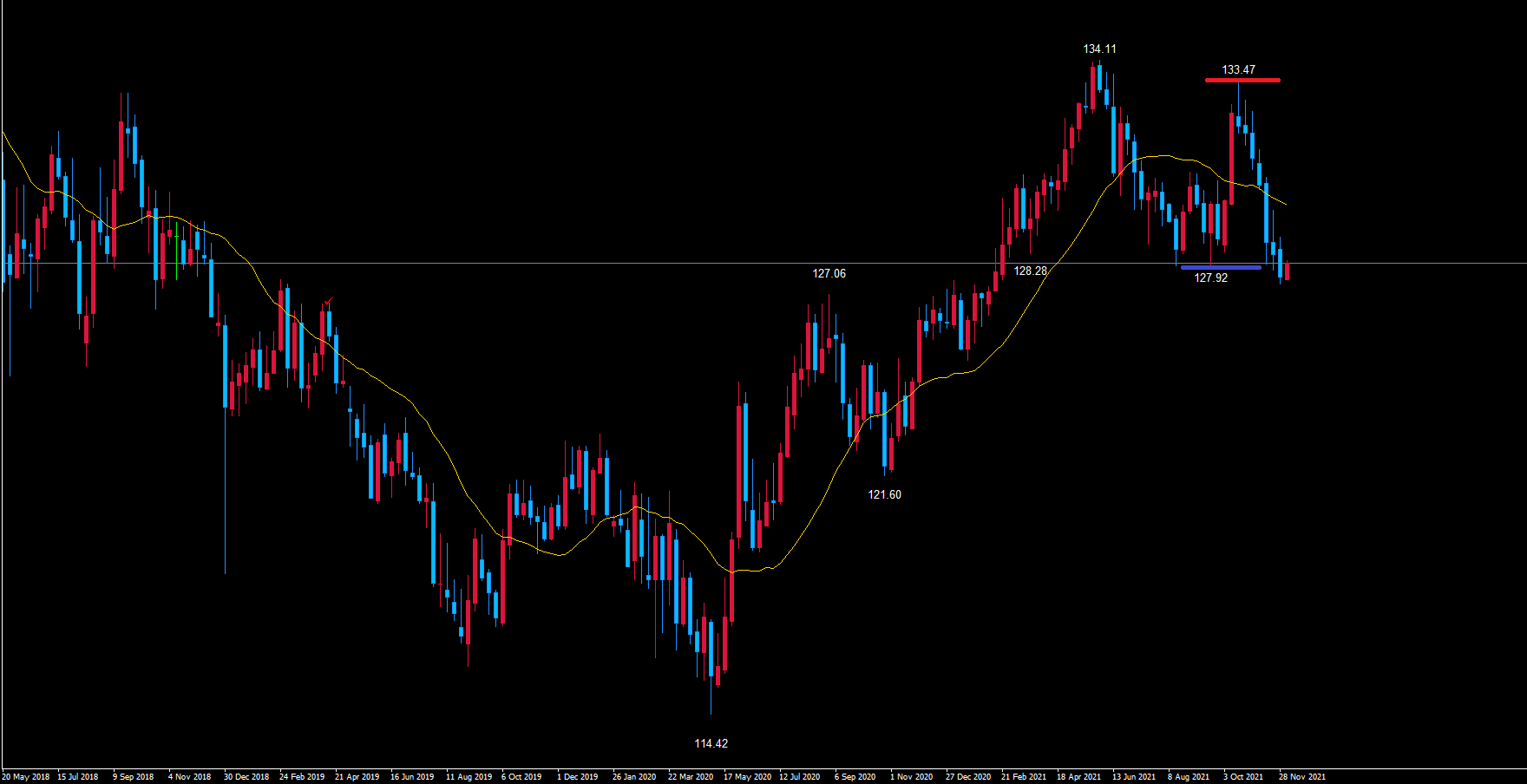The height and width of the screenshot is (784, 1527).
Task: Click the 114.42 low price label
Action: 711,743
